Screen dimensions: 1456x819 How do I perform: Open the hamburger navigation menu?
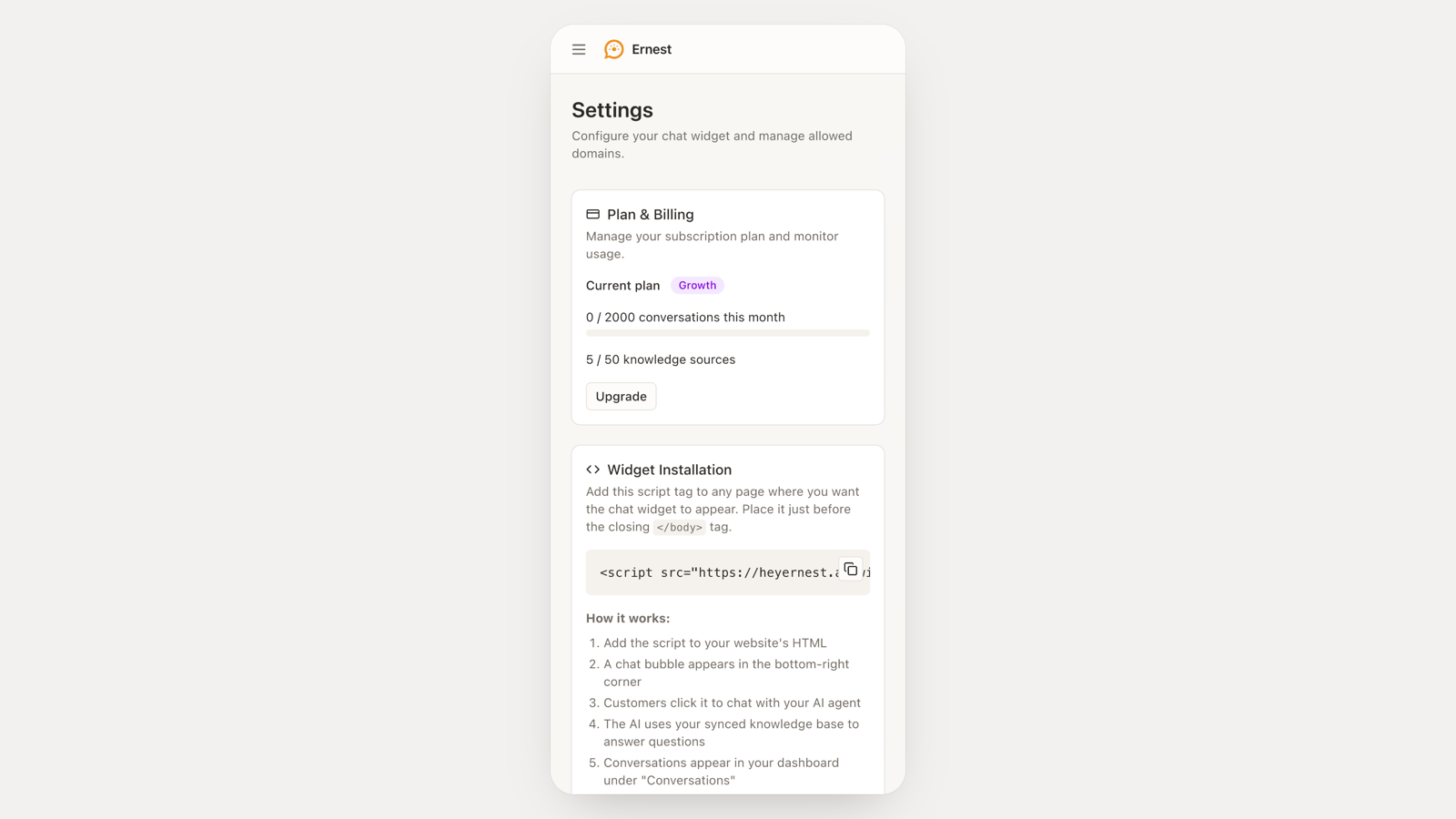(579, 49)
